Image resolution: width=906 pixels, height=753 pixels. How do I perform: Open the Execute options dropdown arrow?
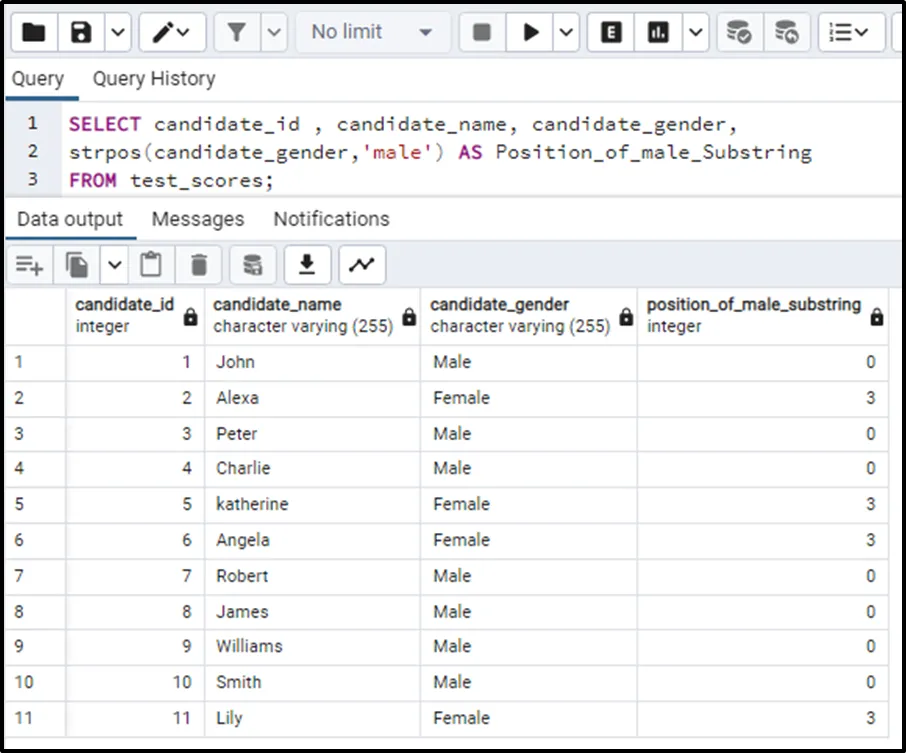[565, 33]
